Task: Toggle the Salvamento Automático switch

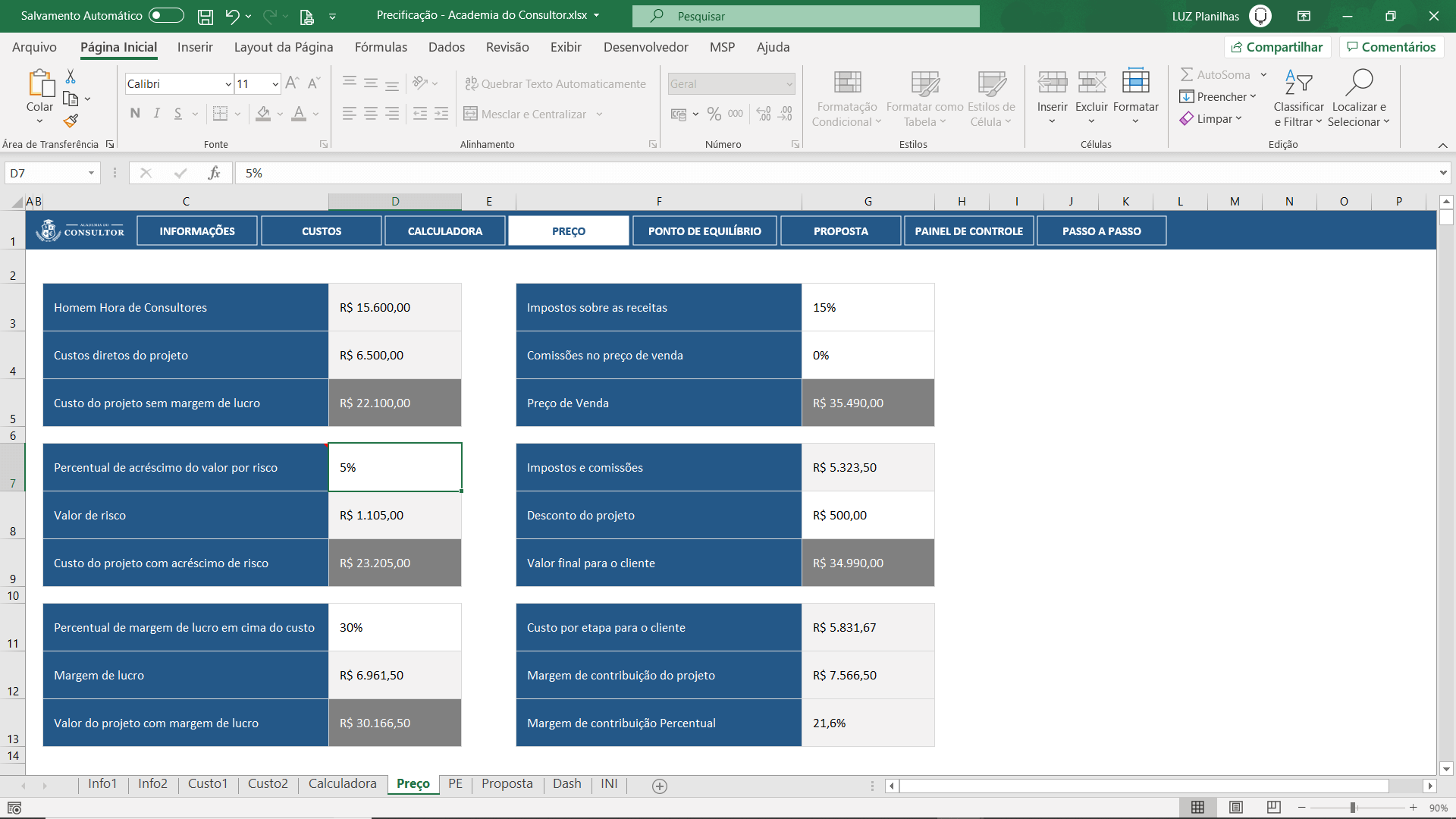Action: [166, 15]
